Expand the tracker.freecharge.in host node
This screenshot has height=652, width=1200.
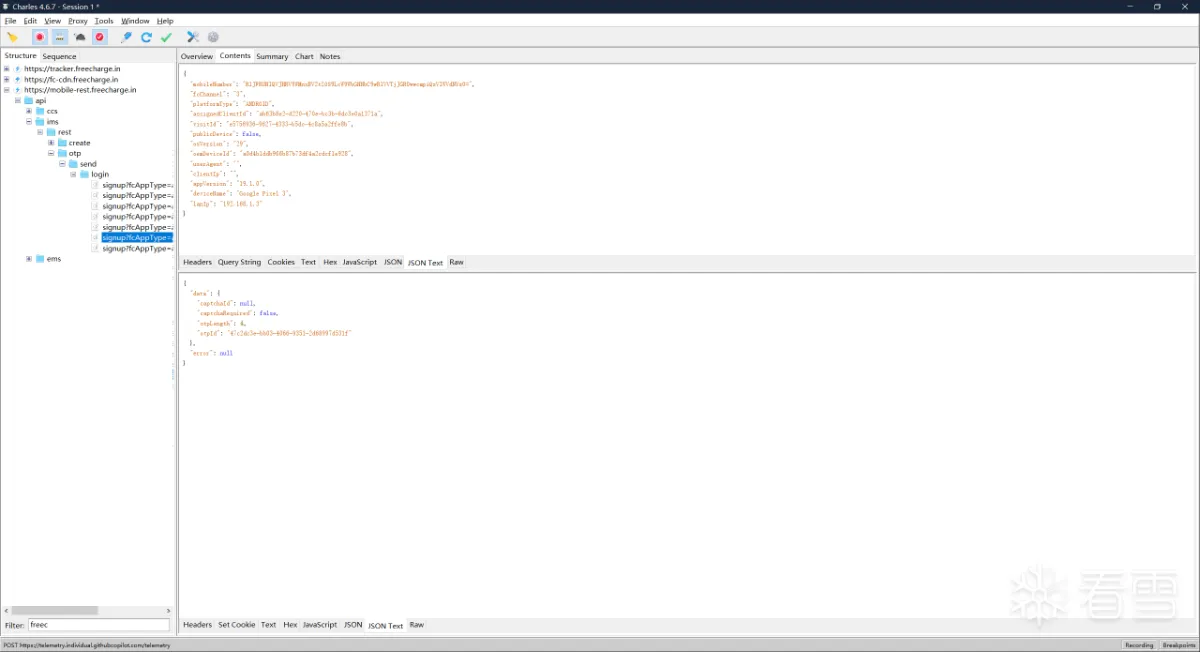[6, 69]
